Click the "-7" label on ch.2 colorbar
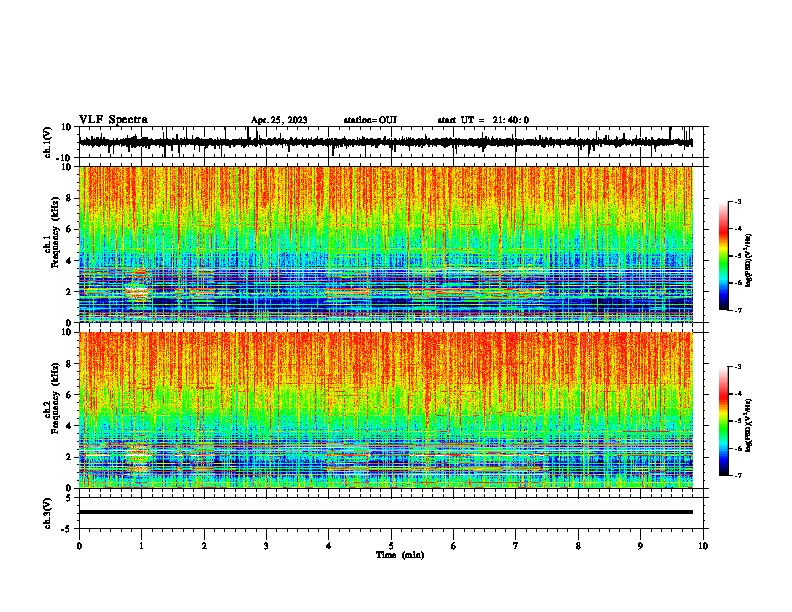792x612 pixels. pyautogui.click(x=737, y=476)
